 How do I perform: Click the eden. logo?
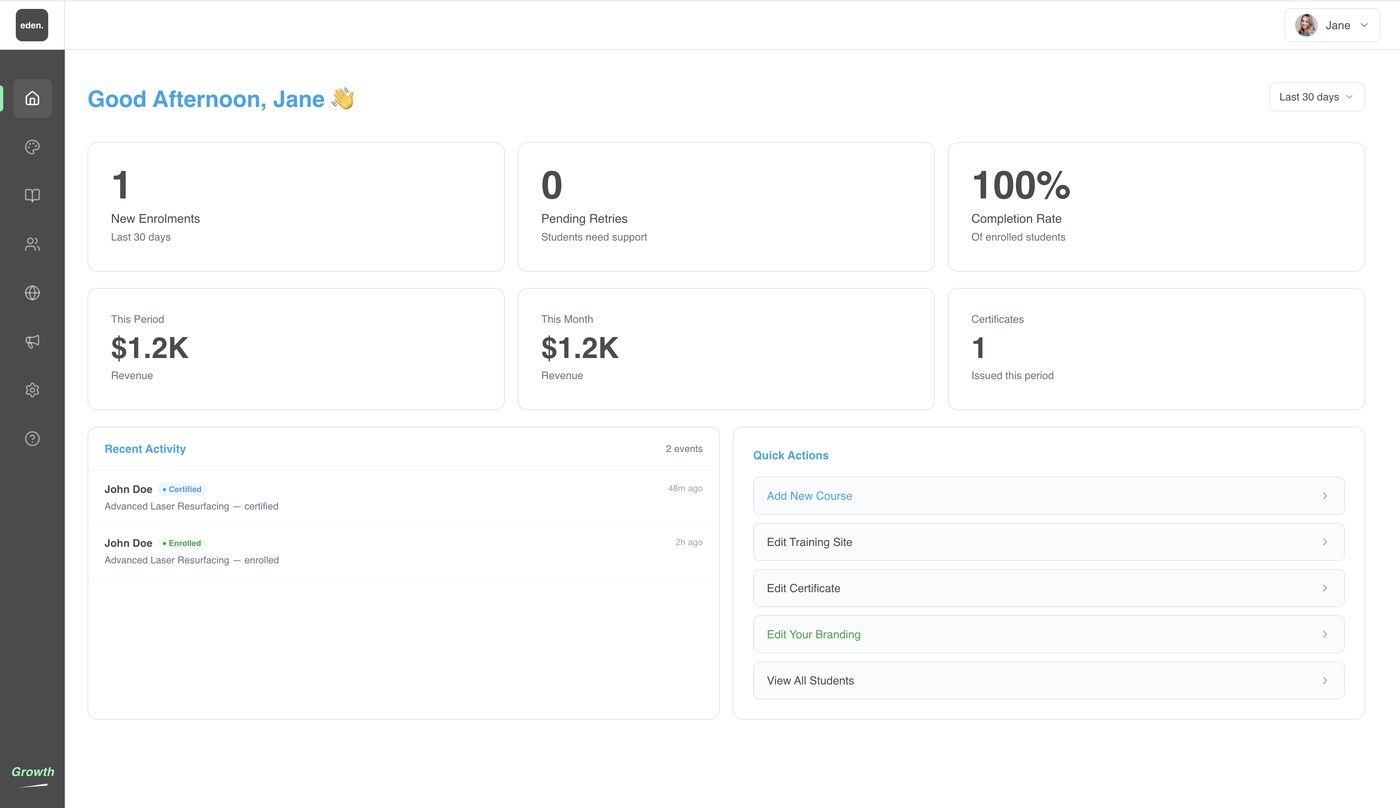pos(32,25)
